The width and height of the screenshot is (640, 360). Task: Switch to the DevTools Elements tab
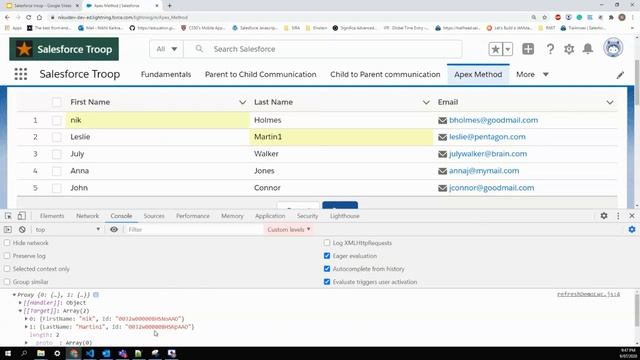52,216
